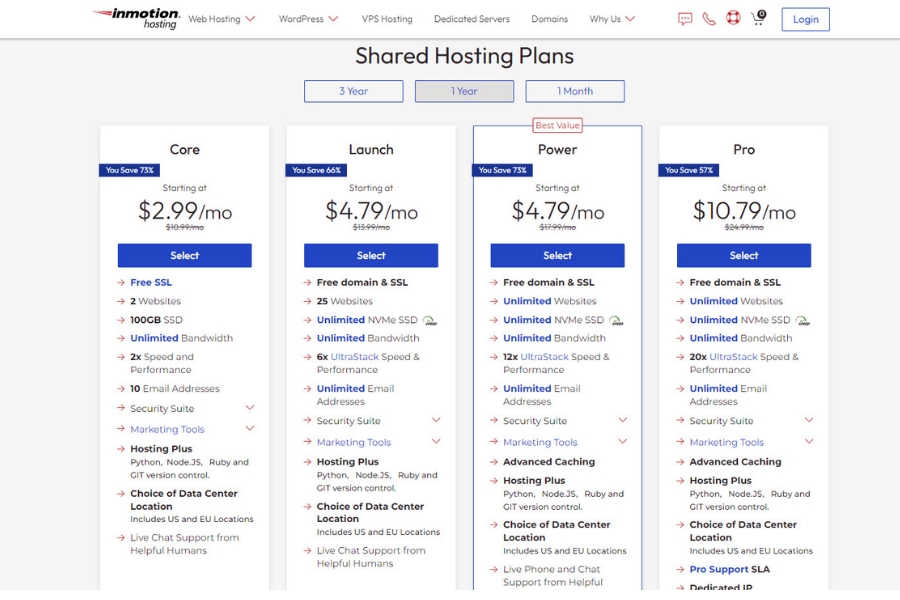Click Free SSL link in Core plan
This screenshot has width=900, height=600.
[x=151, y=282]
